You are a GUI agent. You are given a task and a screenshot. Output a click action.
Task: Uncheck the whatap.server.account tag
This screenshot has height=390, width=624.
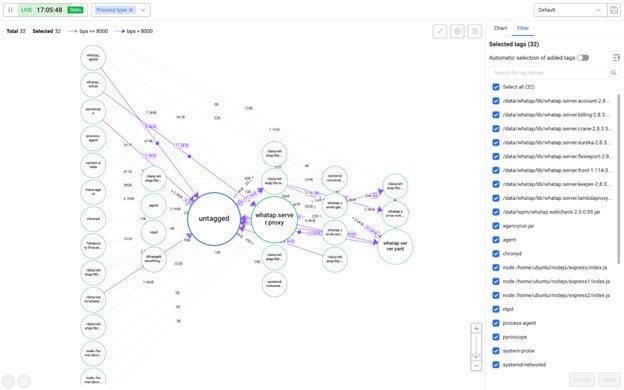click(x=496, y=101)
